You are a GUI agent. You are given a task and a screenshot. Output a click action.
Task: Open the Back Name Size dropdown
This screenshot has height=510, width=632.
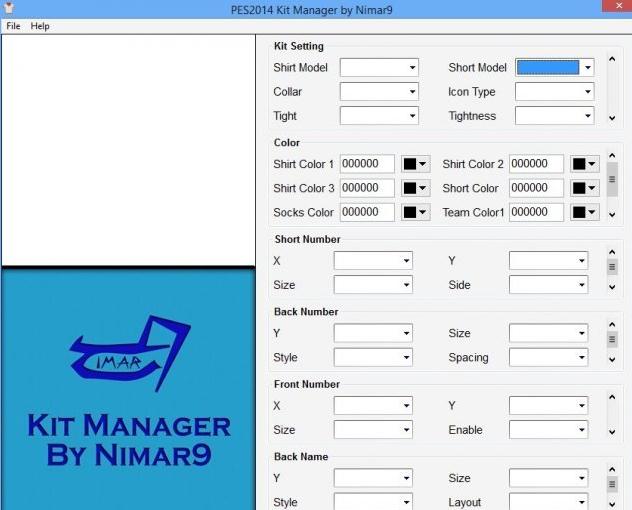(548, 478)
